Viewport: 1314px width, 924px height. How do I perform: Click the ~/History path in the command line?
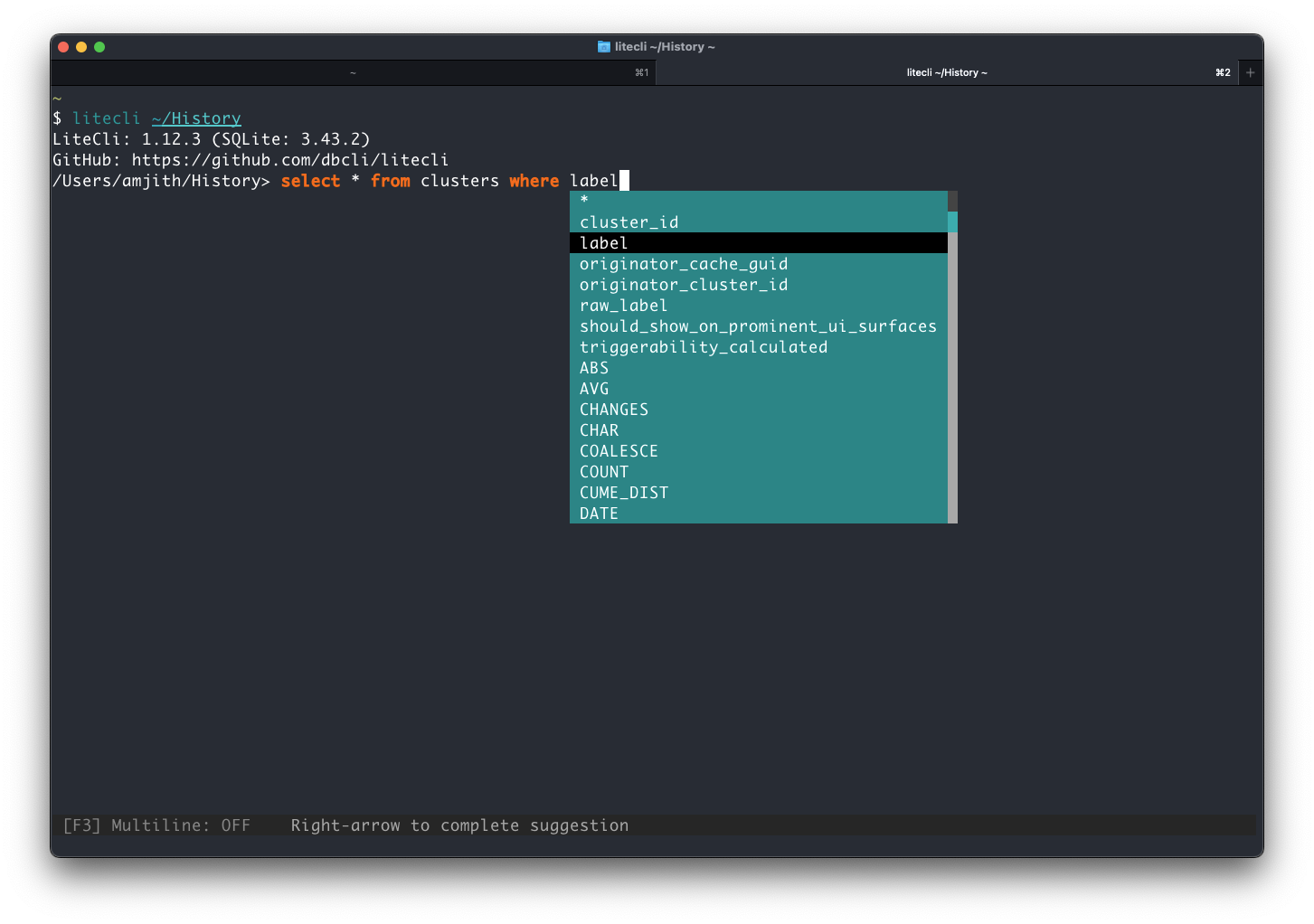[196, 118]
